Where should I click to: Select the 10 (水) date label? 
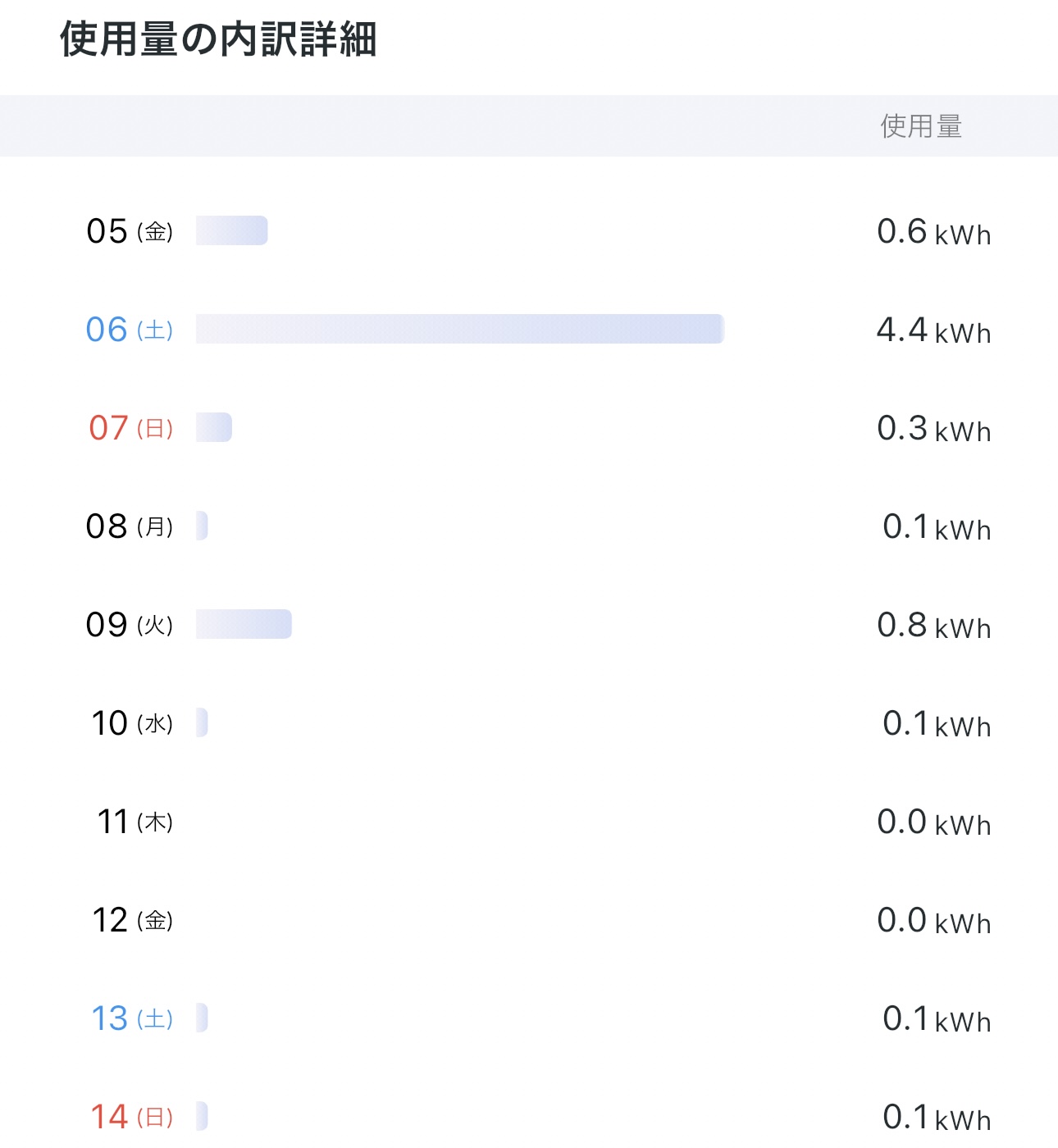pyautogui.click(x=131, y=723)
